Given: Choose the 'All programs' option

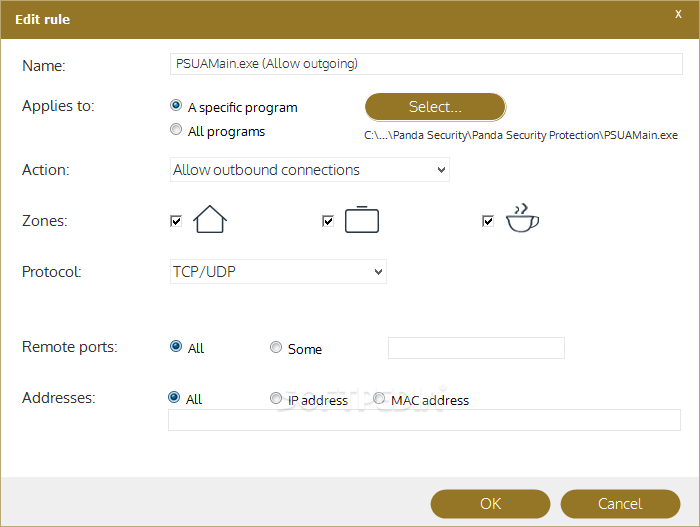Looking at the screenshot, I should (x=176, y=130).
